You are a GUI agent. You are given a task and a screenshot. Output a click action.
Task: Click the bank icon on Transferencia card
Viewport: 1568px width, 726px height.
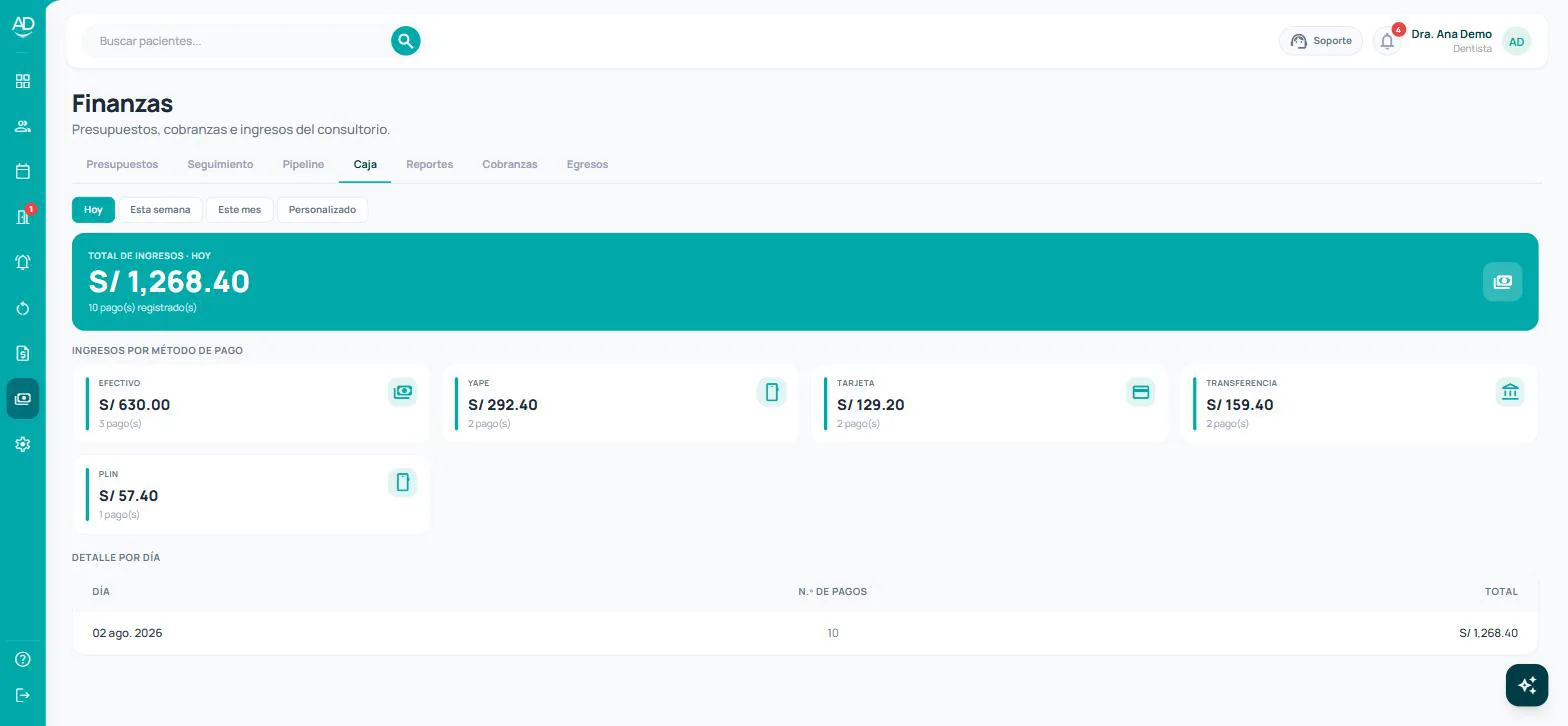(1509, 392)
